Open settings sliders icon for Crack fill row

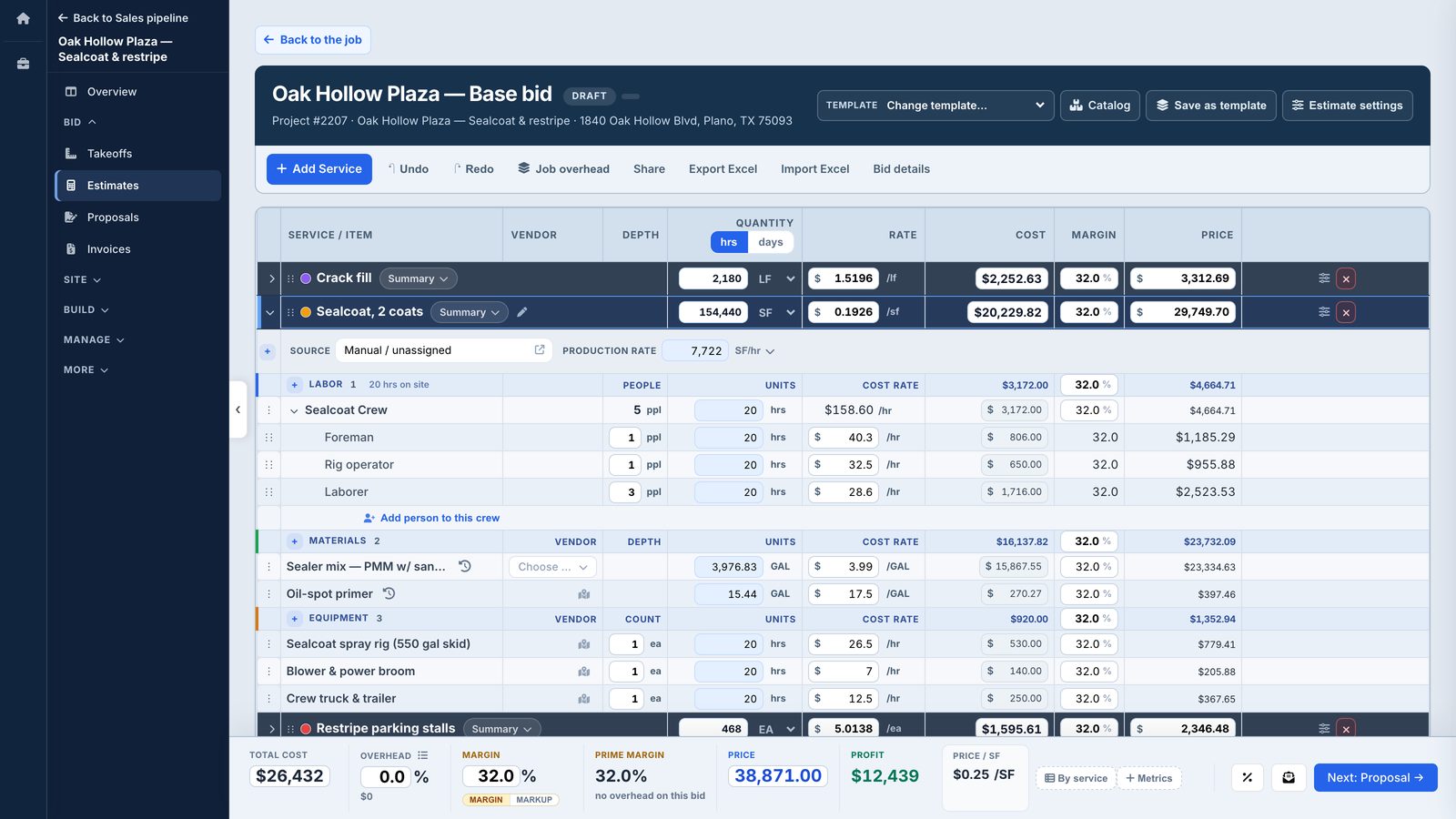pos(1324,278)
